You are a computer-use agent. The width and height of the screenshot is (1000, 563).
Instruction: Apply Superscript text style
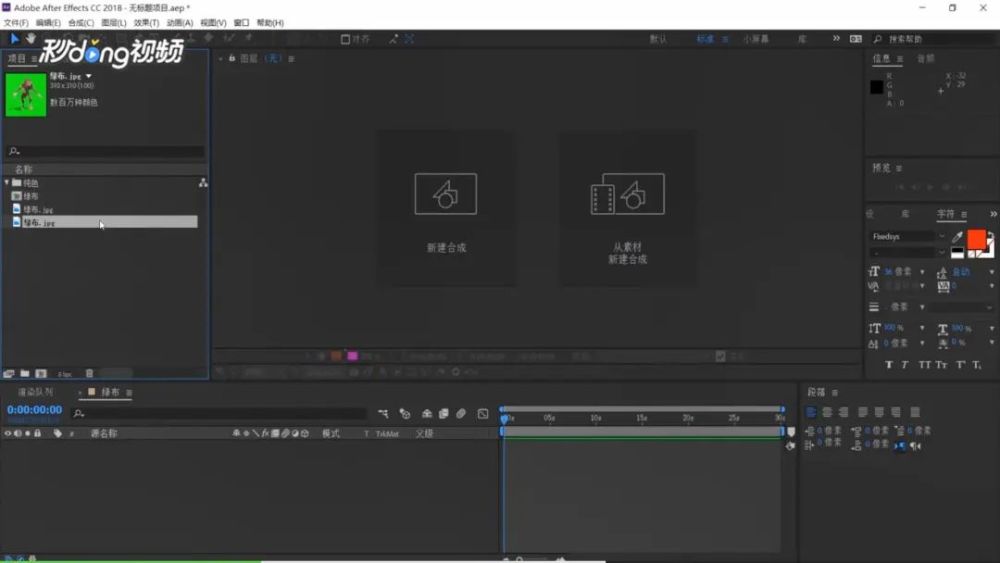pyautogui.click(x=960, y=365)
